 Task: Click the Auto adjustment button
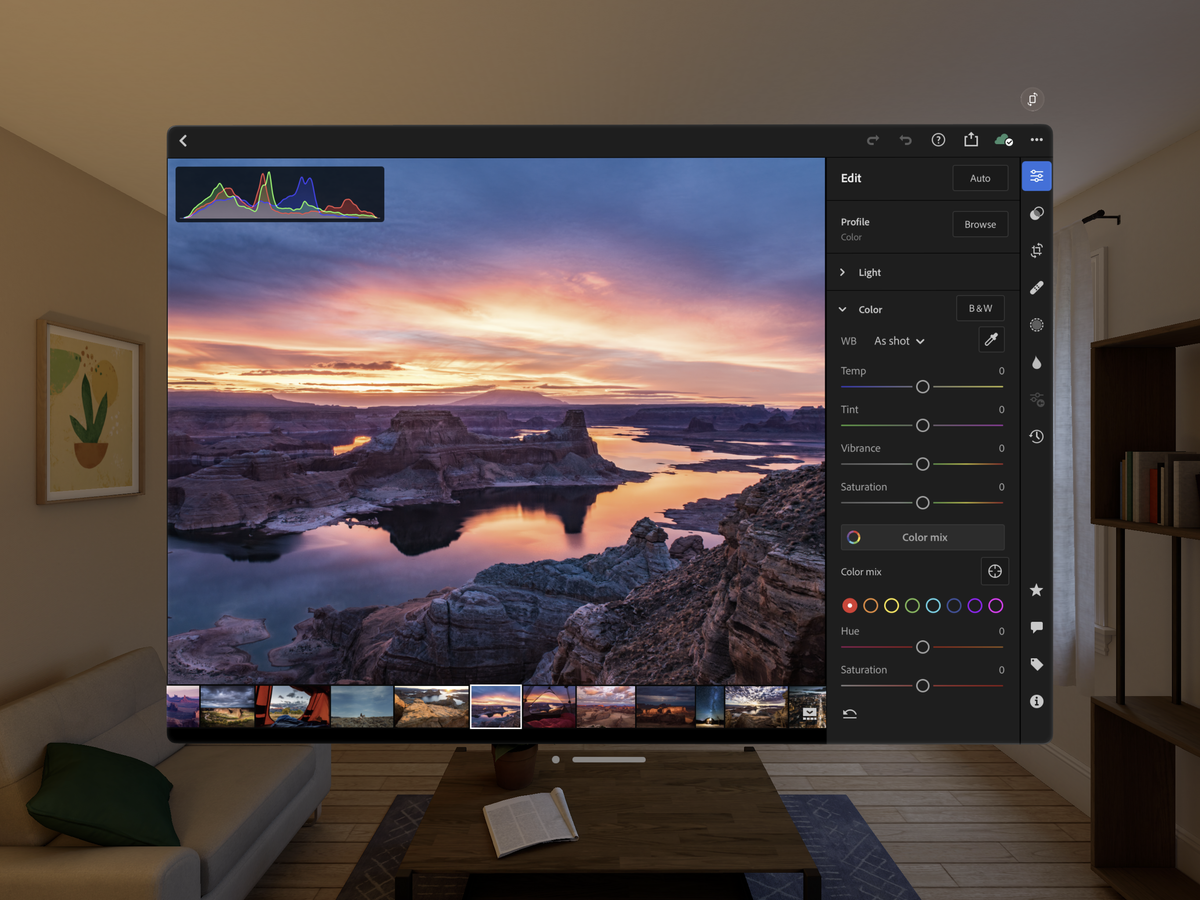click(980, 177)
